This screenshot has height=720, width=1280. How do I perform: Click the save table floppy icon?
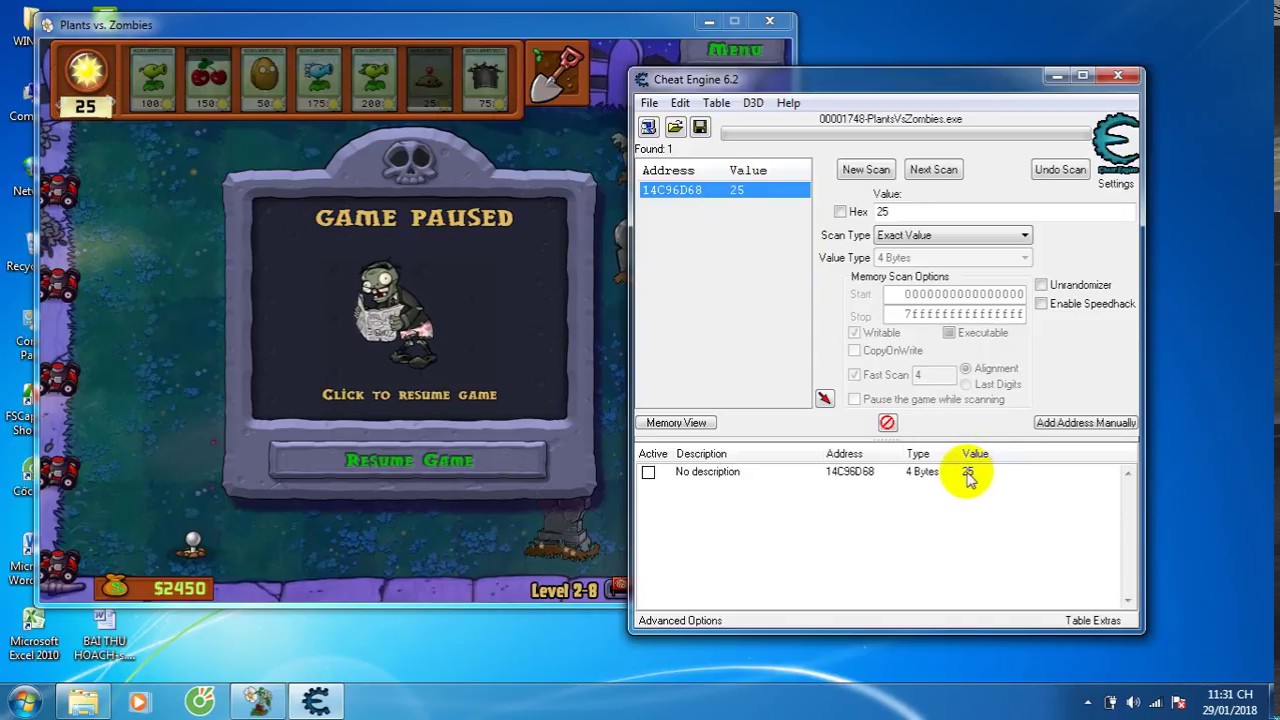pyautogui.click(x=700, y=127)
